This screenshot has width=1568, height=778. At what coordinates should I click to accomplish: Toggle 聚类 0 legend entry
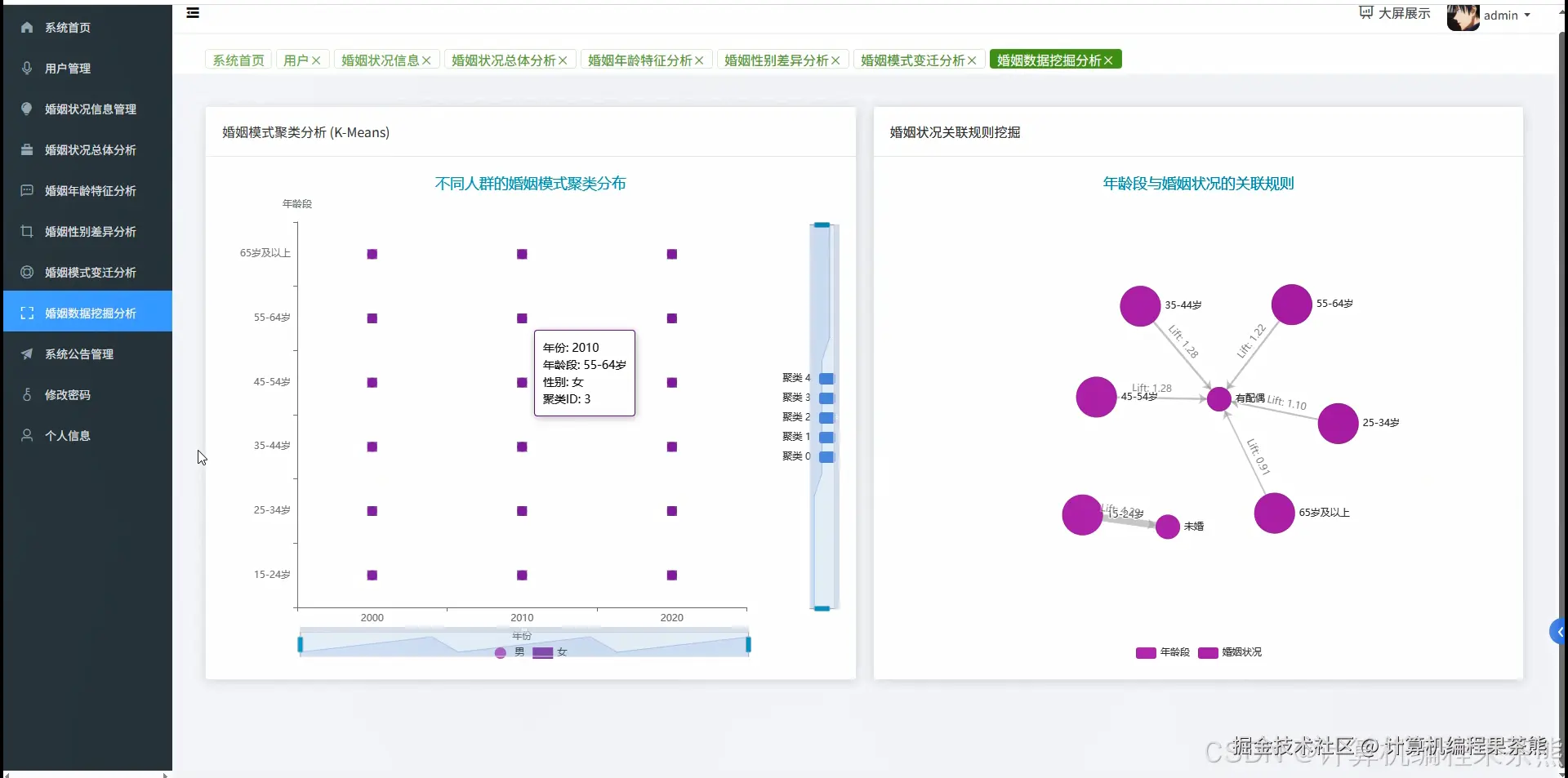[808, 456]
